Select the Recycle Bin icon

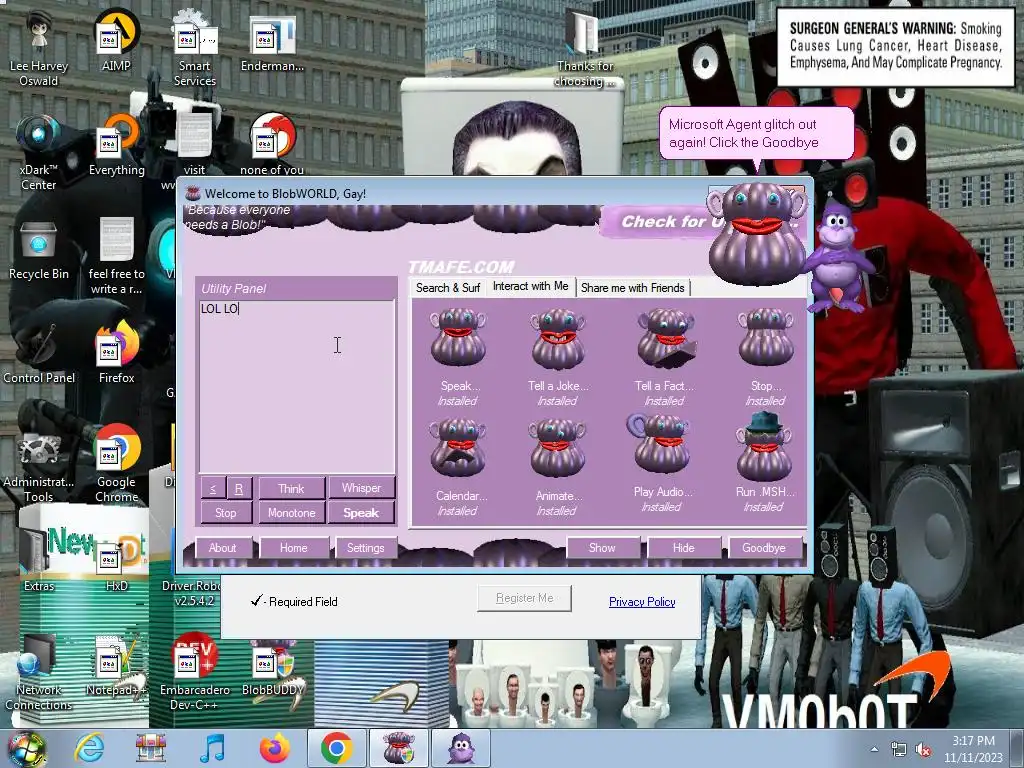point(39,251)
